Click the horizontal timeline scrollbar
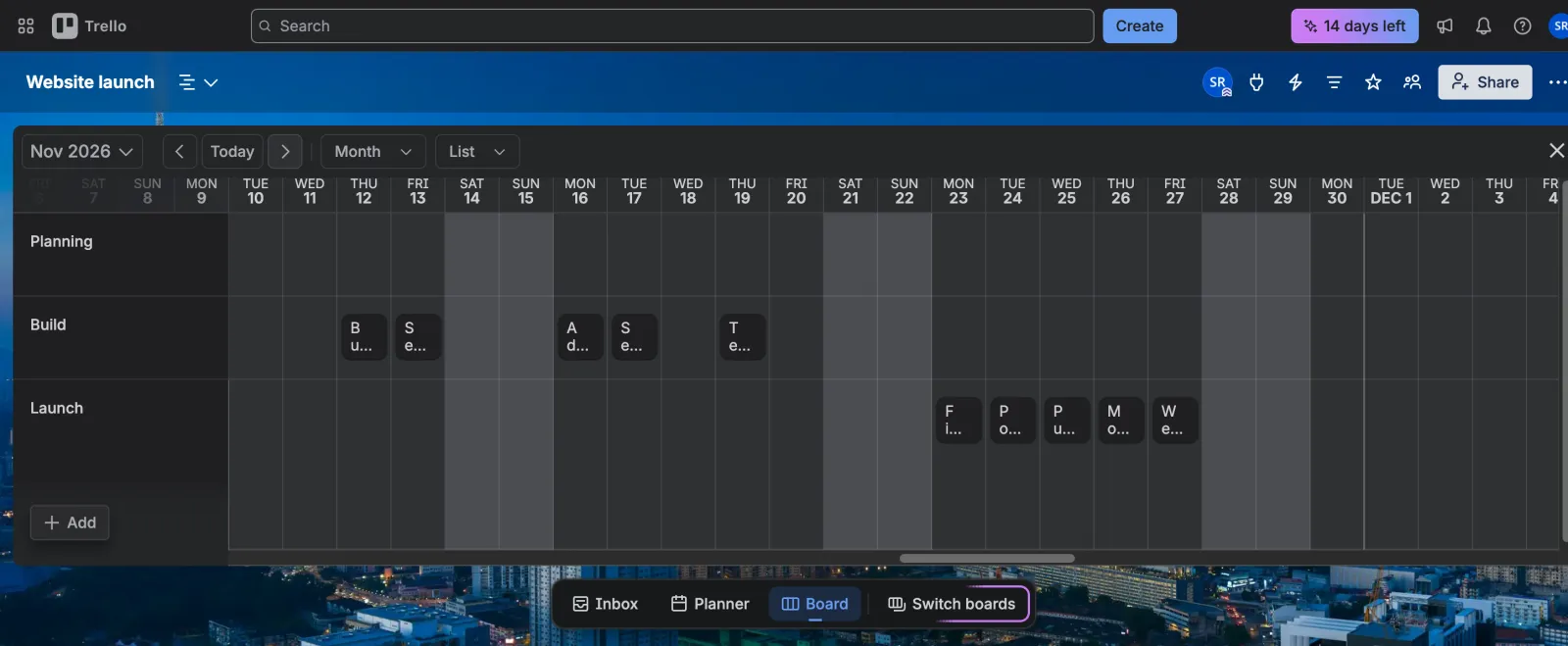Viewport: 1568px width, 646px height. (x=987, y=559)
